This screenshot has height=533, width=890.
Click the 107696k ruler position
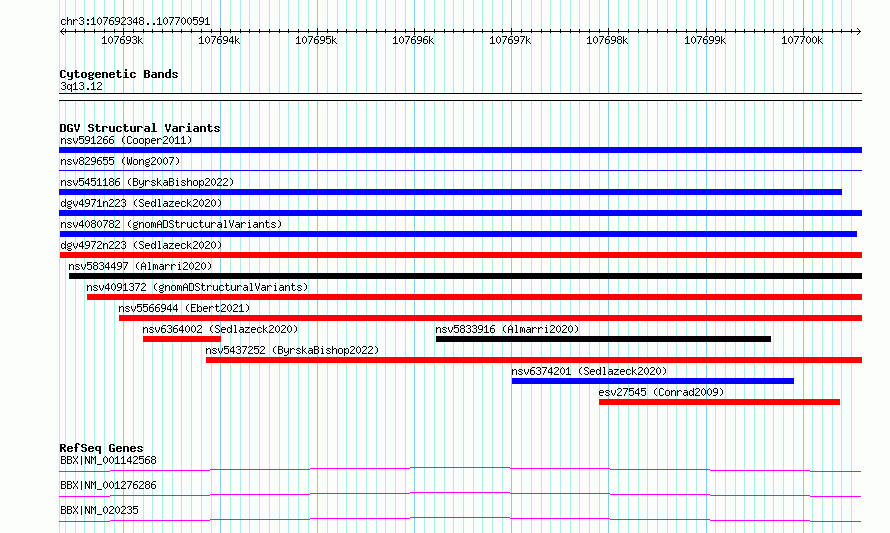[413, 40]
